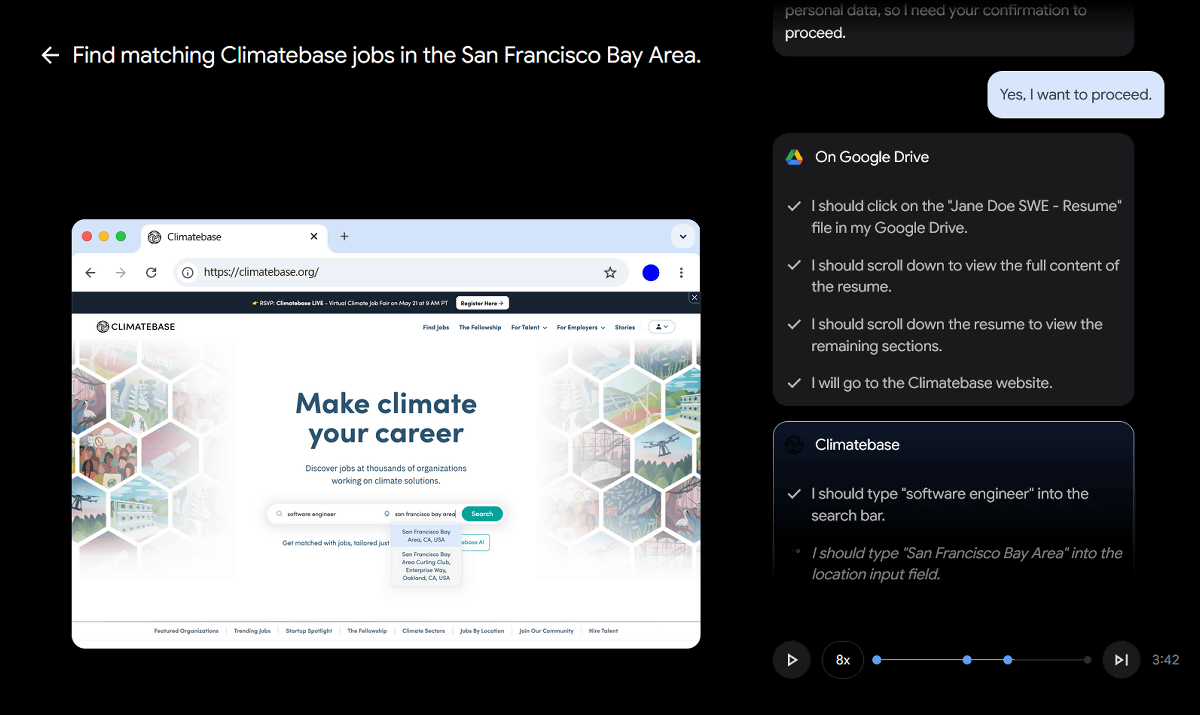The height and width of the screenshot is (715, 1200).
Task: Click step about typing San Francisco Bay Area
Action: [967, 564]
